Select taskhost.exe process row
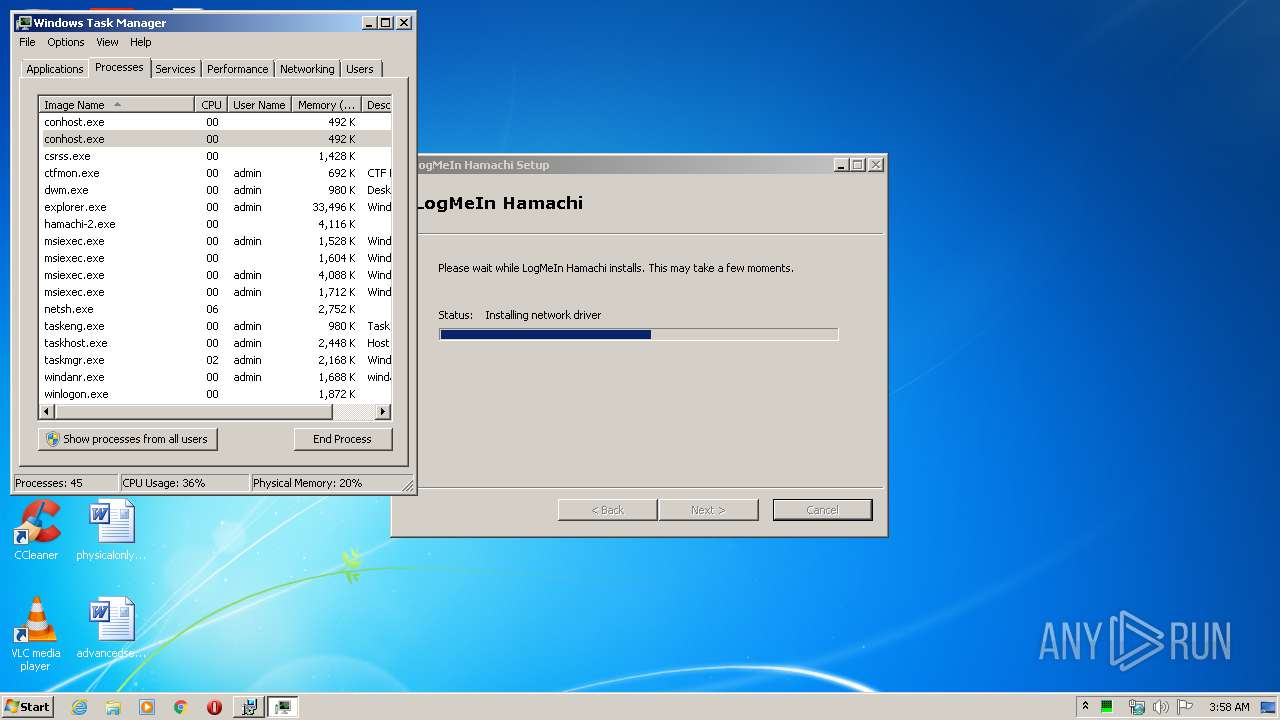The height and width of the screenshot is (720, 1280). (216, 343)
